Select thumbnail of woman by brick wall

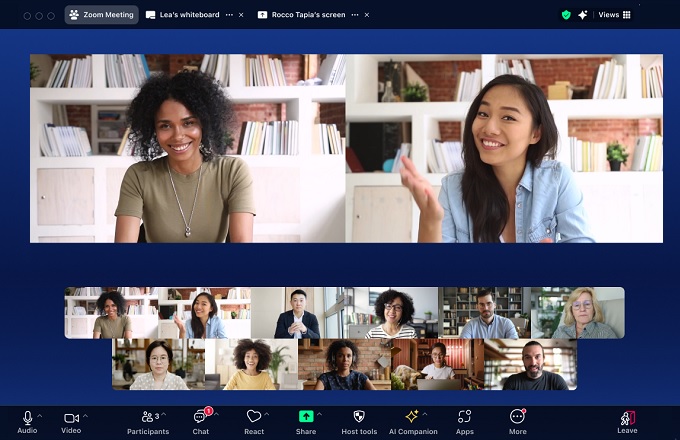tap(344, 364)
